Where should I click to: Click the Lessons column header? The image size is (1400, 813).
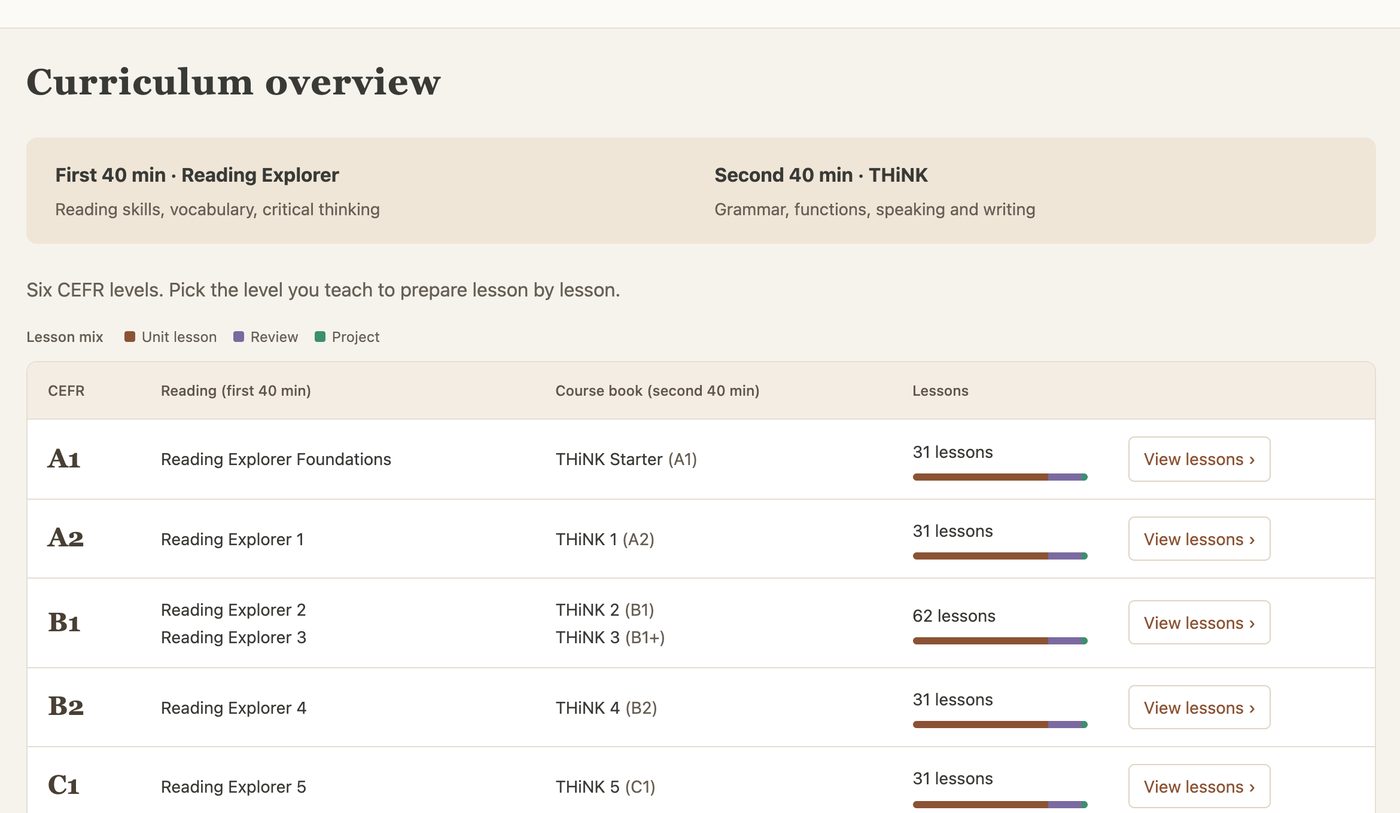tap(940, 391)
